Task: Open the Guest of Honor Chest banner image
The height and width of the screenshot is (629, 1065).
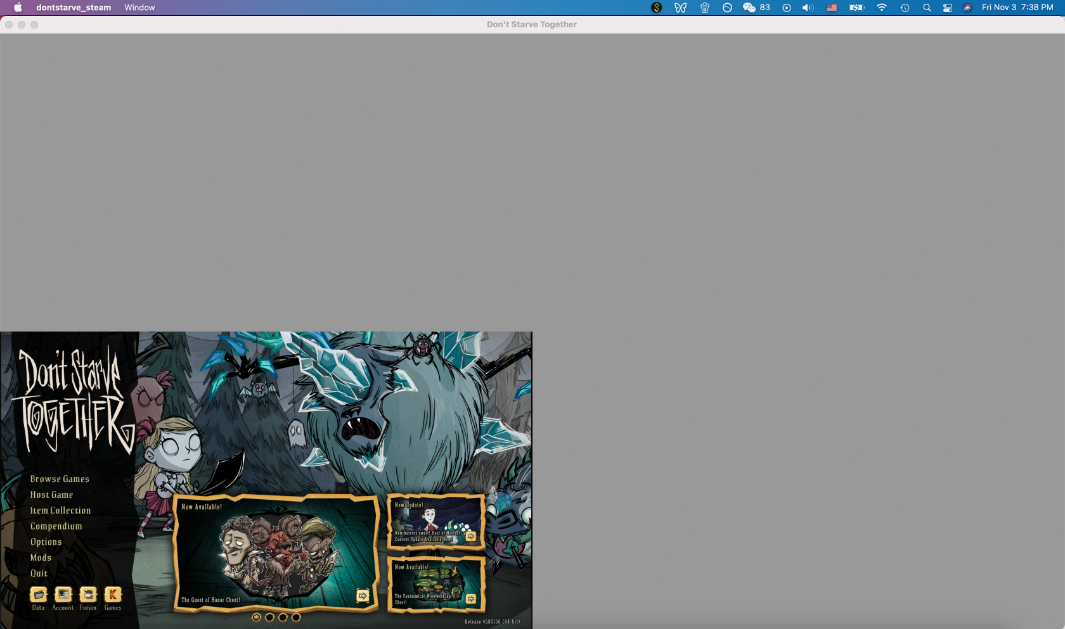Action: pyautogui.click(x=276, y=552)
